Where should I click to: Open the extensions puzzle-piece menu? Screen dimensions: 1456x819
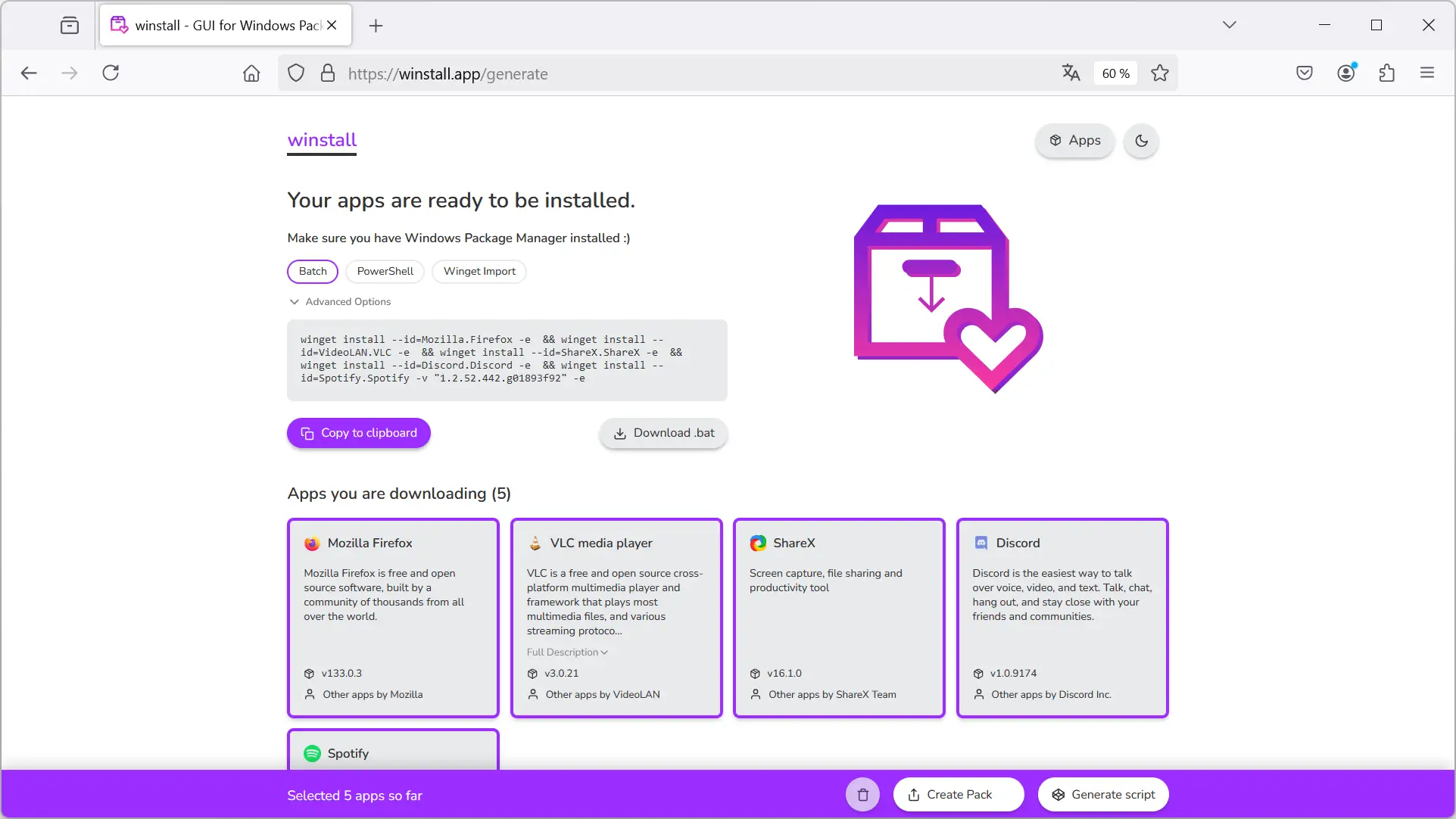pos(1387,73)
